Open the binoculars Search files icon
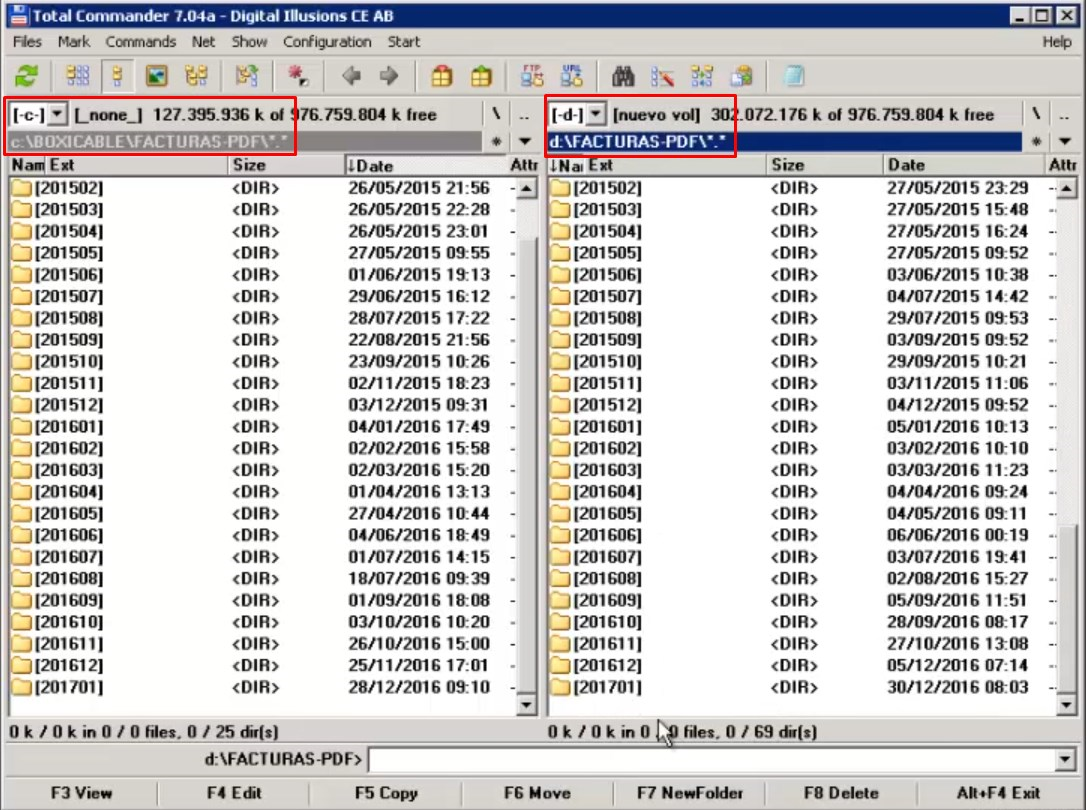Image resolution: width=1086 pixels, height=810 pixels. [x=624, y=76]
